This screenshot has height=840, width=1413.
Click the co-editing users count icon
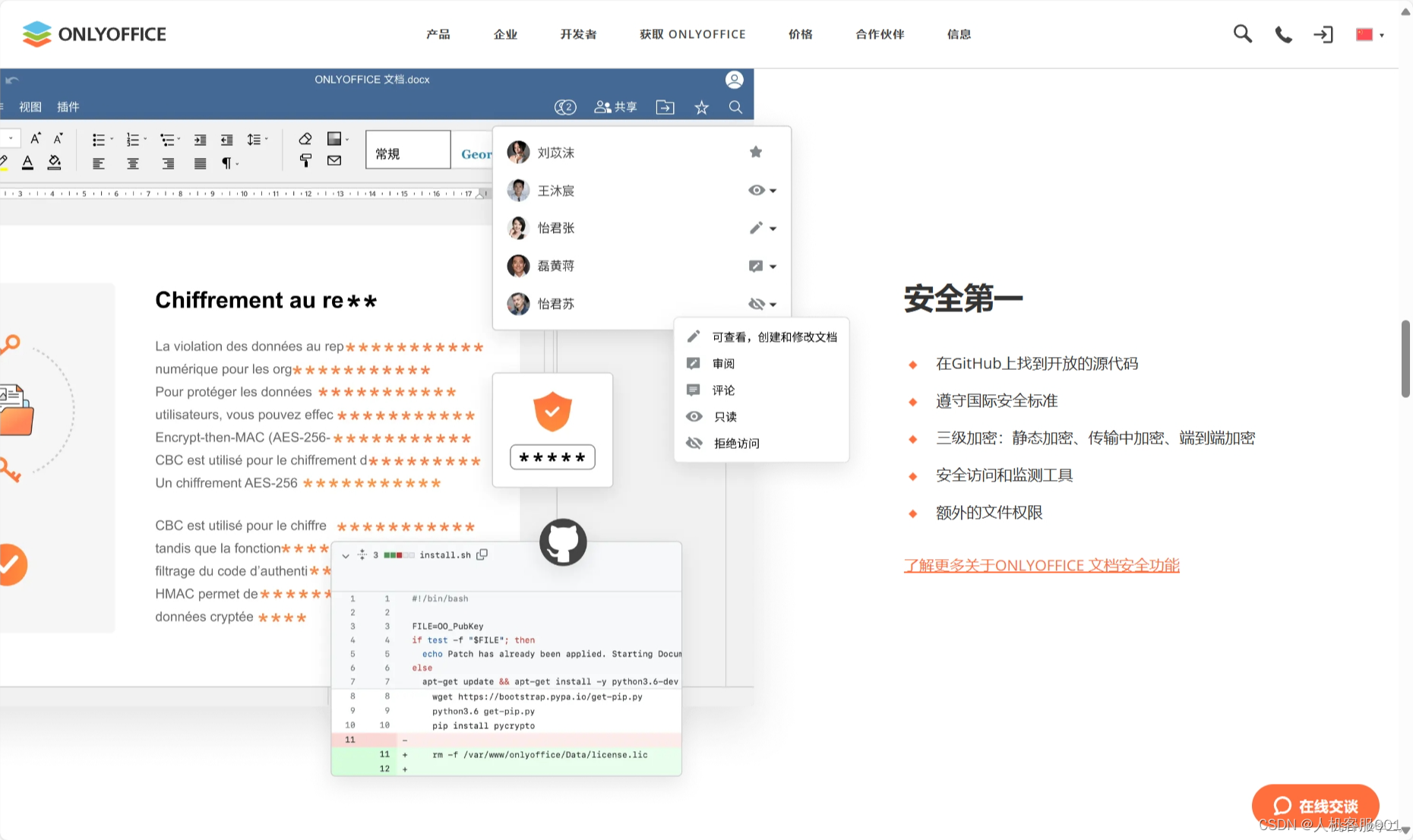coord(565,107)
